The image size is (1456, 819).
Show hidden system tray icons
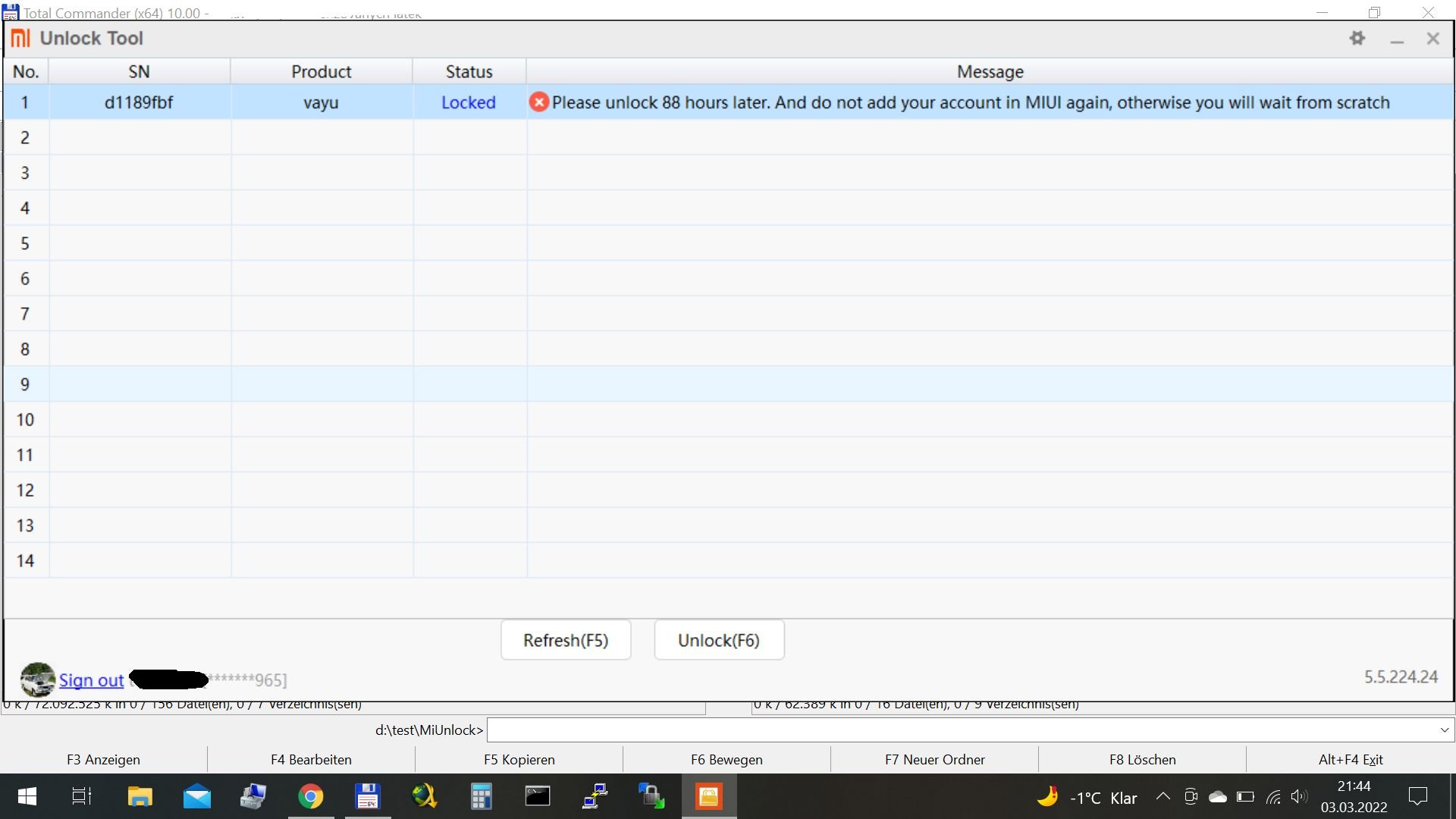1163,796
